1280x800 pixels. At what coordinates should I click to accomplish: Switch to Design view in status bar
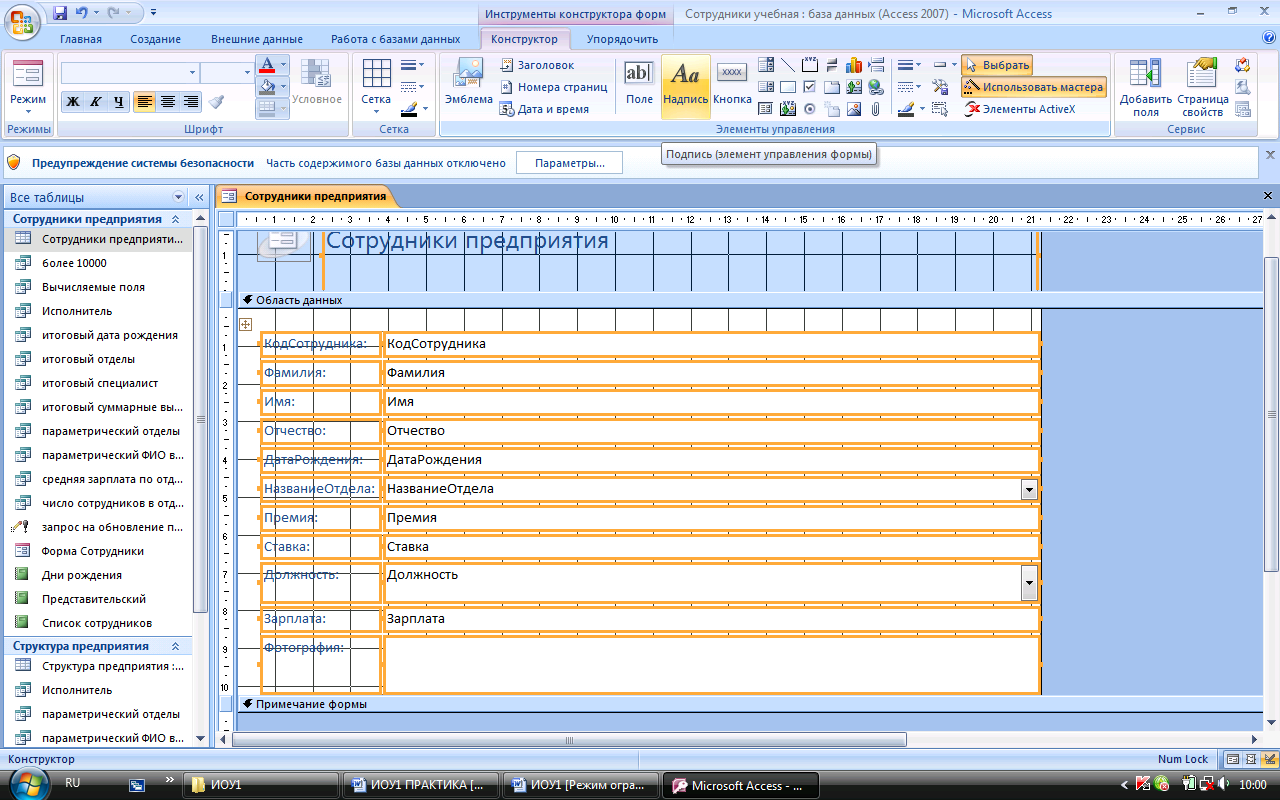click(1269, 759)
